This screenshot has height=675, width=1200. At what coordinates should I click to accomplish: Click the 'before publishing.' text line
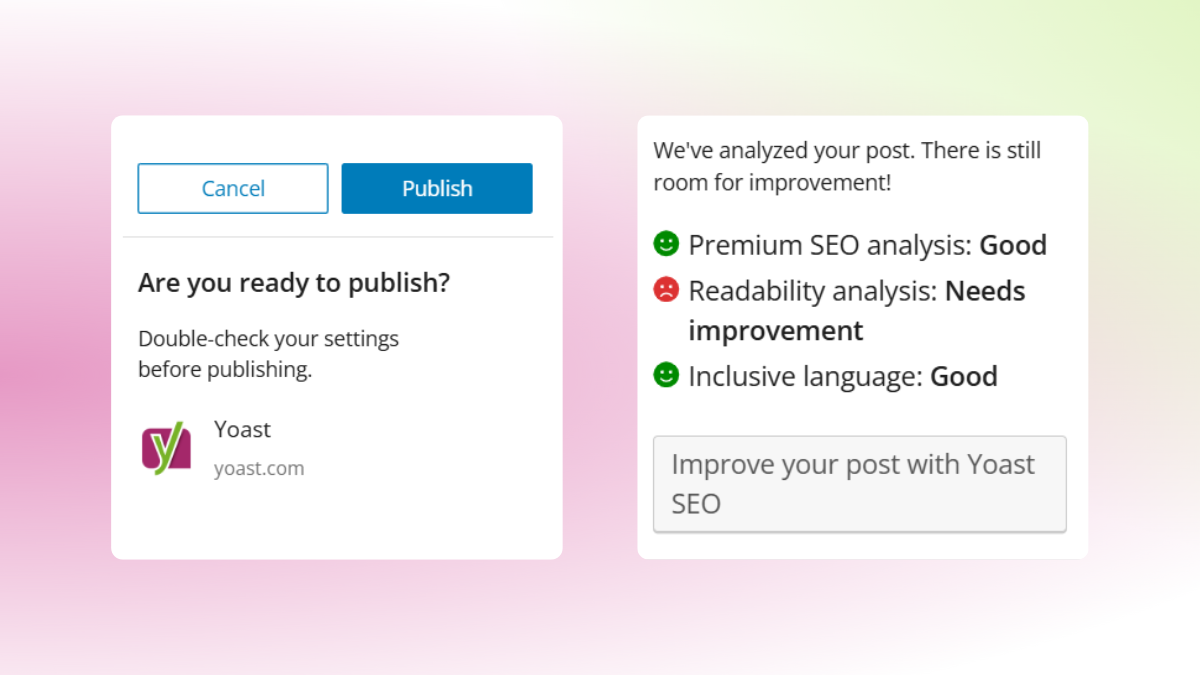click(225, 369)
